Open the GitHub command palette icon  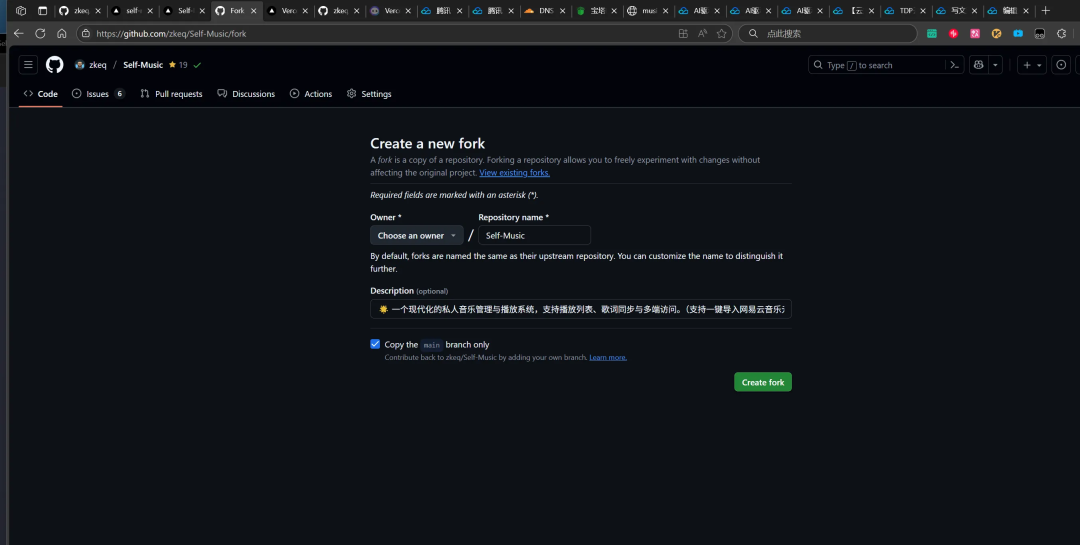pyautogui.click(x=955, y=65)
